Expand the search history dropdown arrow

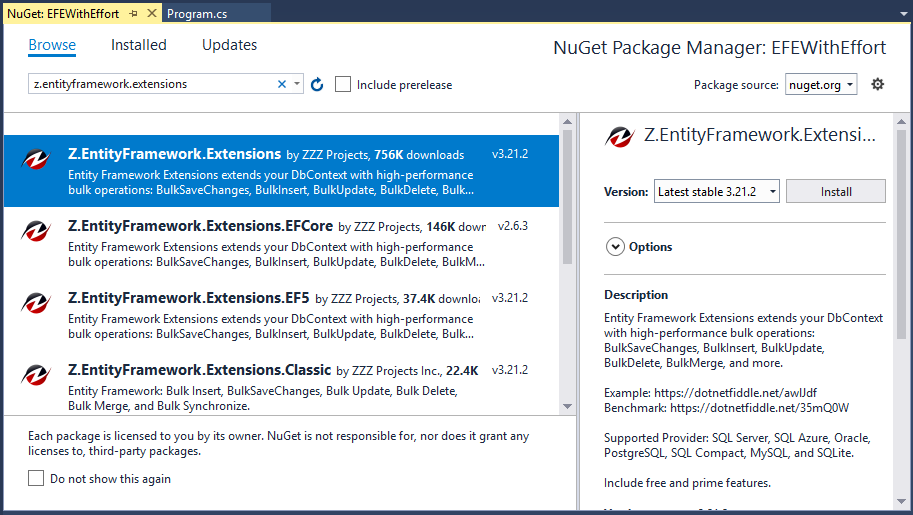click(x=297, y=84)
